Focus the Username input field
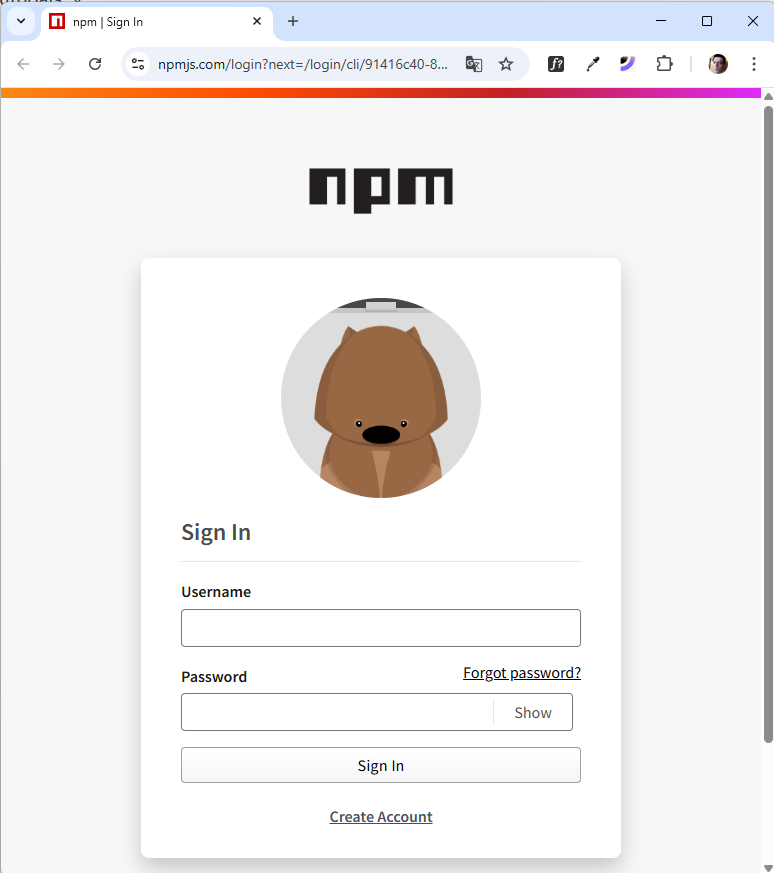Screen dimensions: 774x873 [380, 628]
